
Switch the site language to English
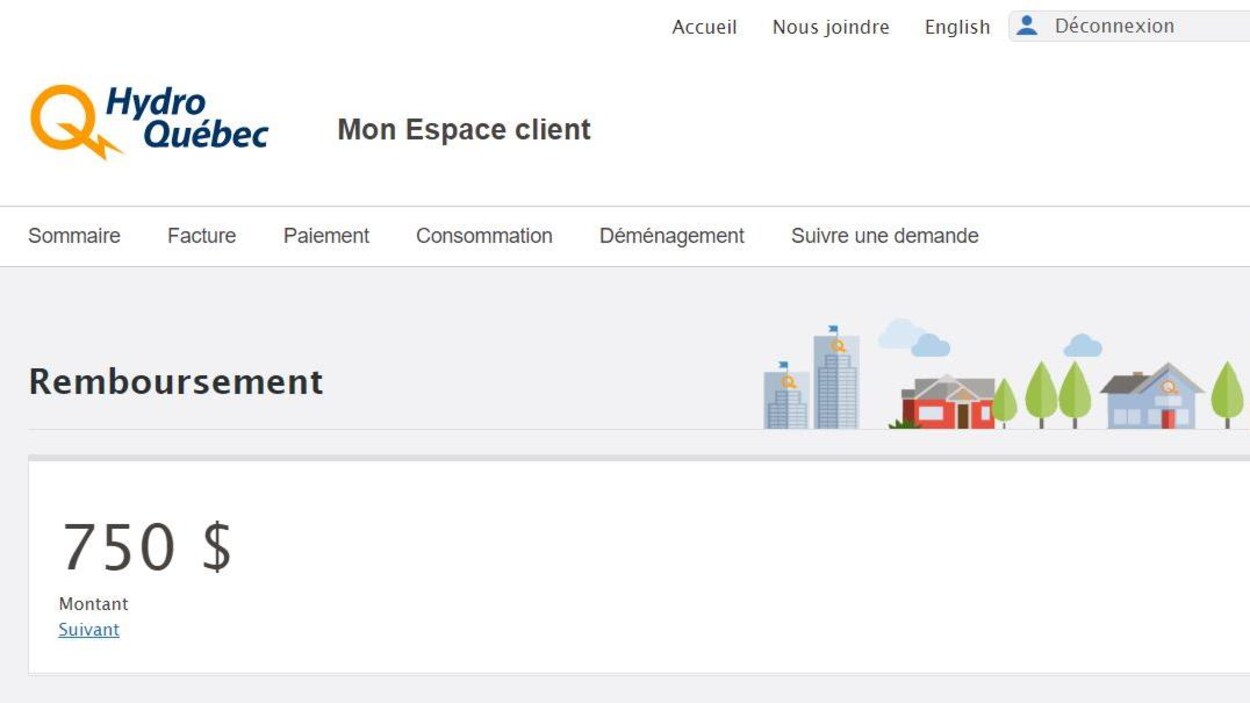coord(957,27)
